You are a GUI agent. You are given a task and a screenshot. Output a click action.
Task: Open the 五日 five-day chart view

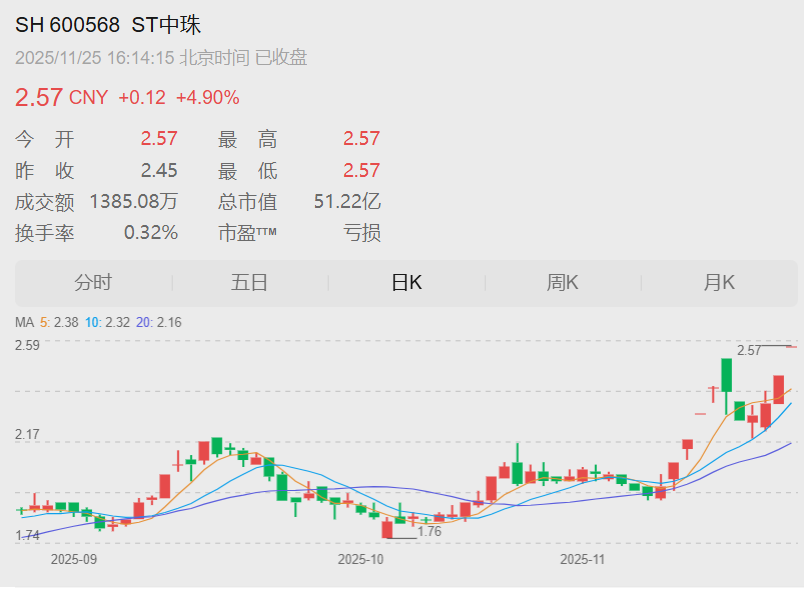(250, 283)
